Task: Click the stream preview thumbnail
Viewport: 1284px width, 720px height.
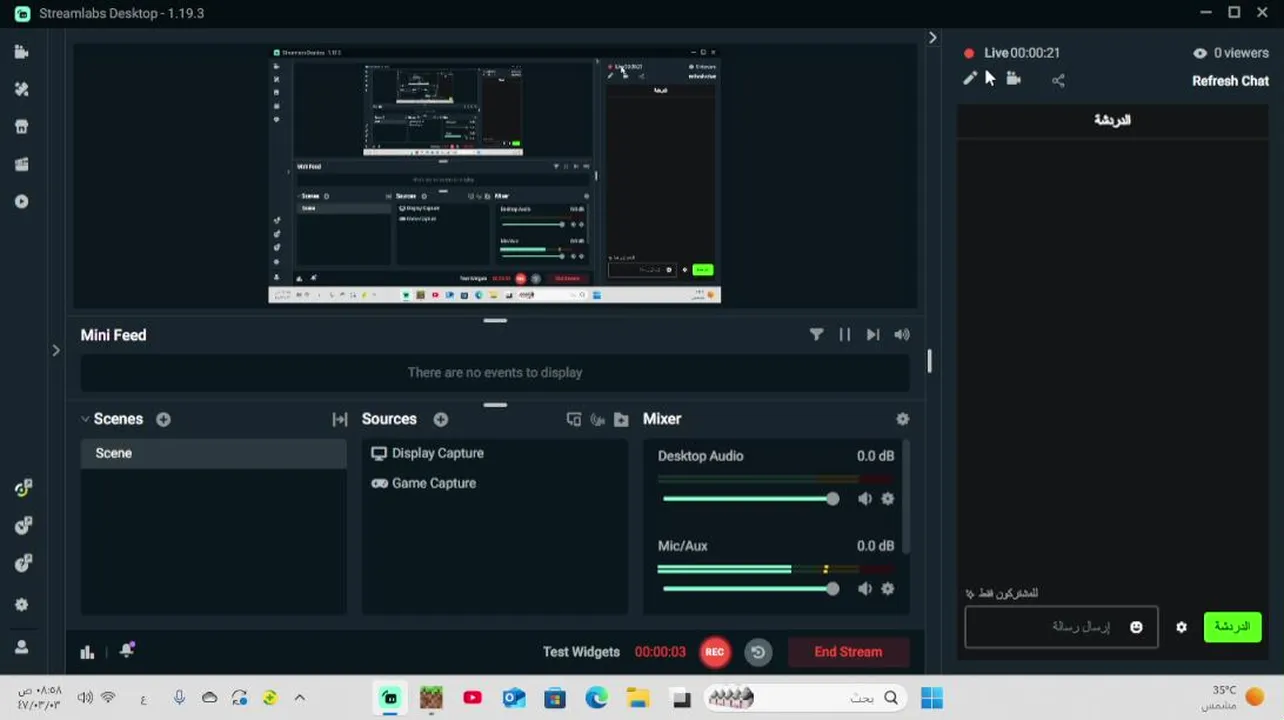Action: click(x=495, y=175)
